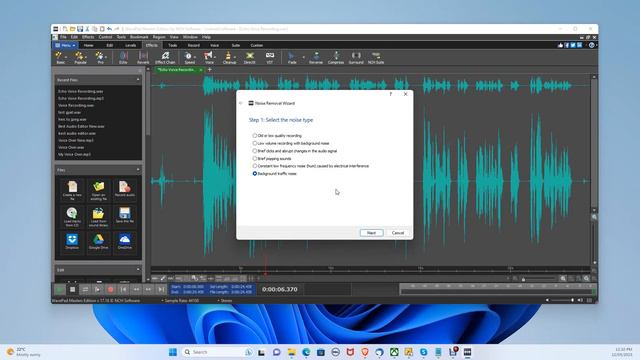This screenshot has height=360, width=640.
Task: Collapse the Recent Files panel
Action: [138, 80]
